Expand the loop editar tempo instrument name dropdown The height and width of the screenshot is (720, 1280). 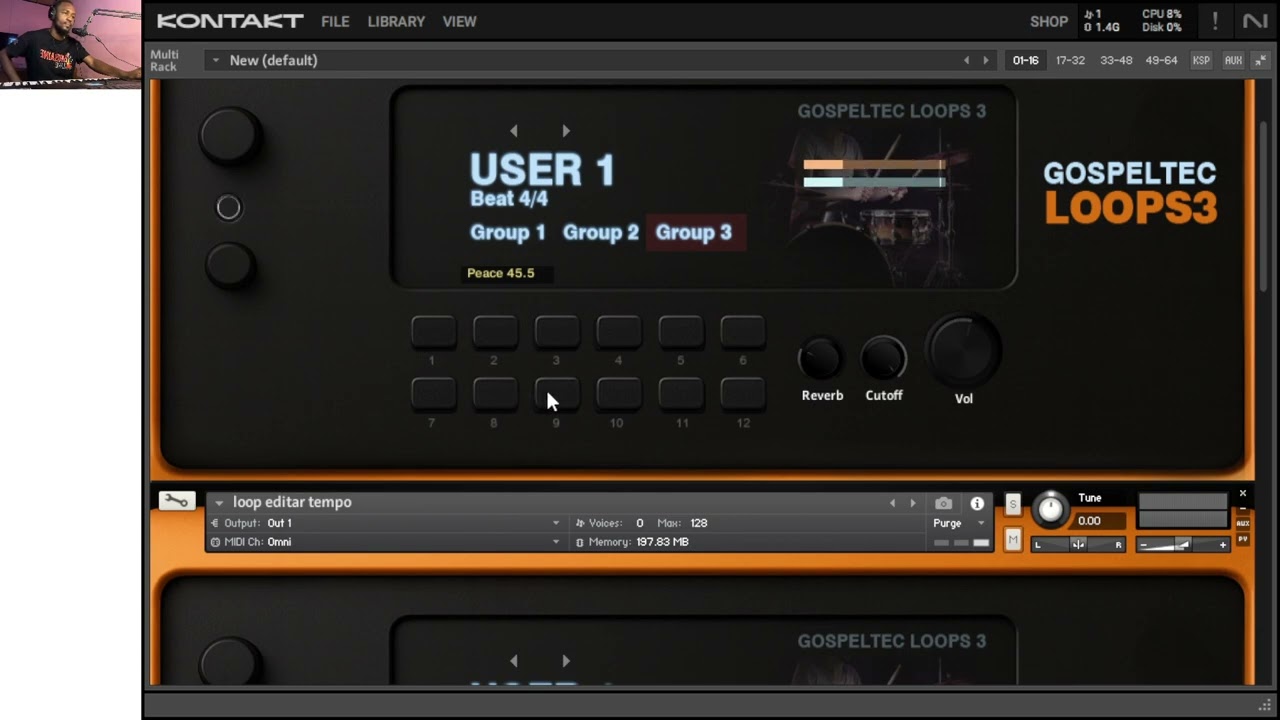click(x=219, y=503)
